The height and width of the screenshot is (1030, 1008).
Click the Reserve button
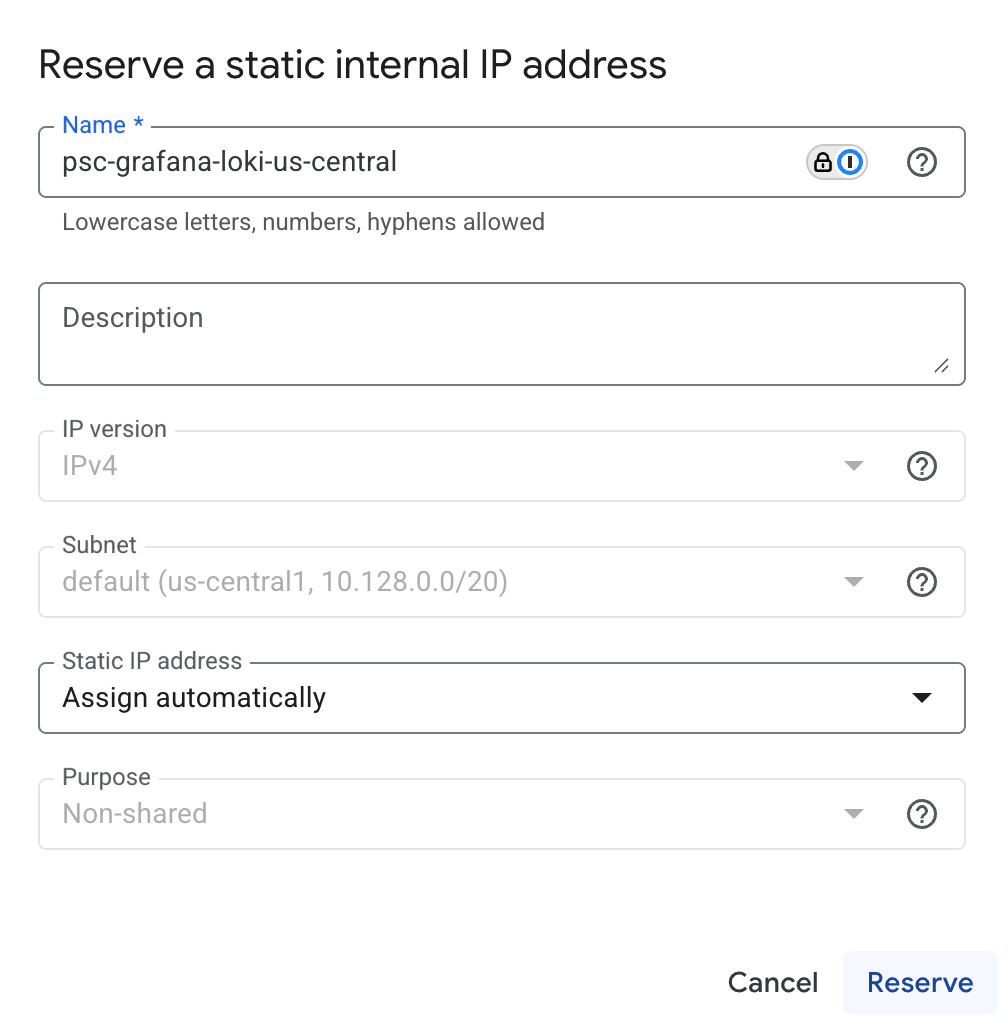(919, 982)
